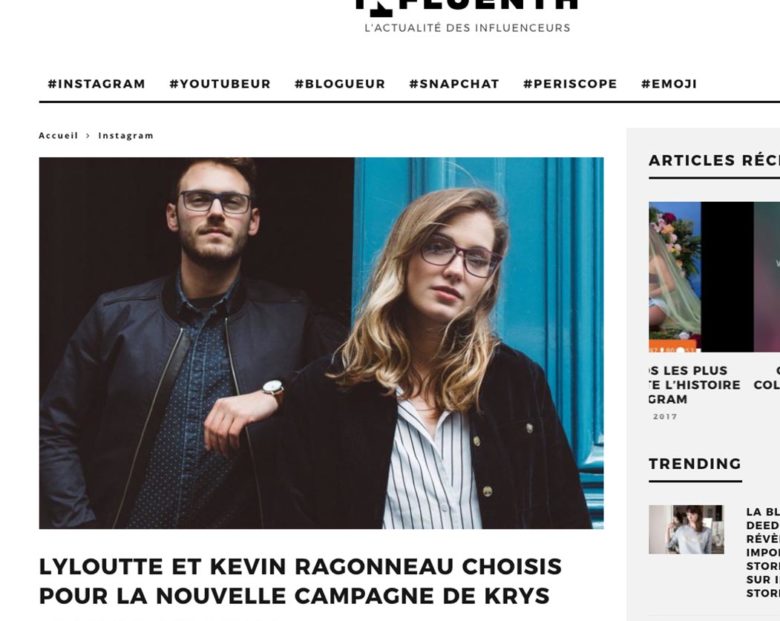The image size is (780, 621).
Task: Open the #PERISCOPE category
Action: click(570, 84)
